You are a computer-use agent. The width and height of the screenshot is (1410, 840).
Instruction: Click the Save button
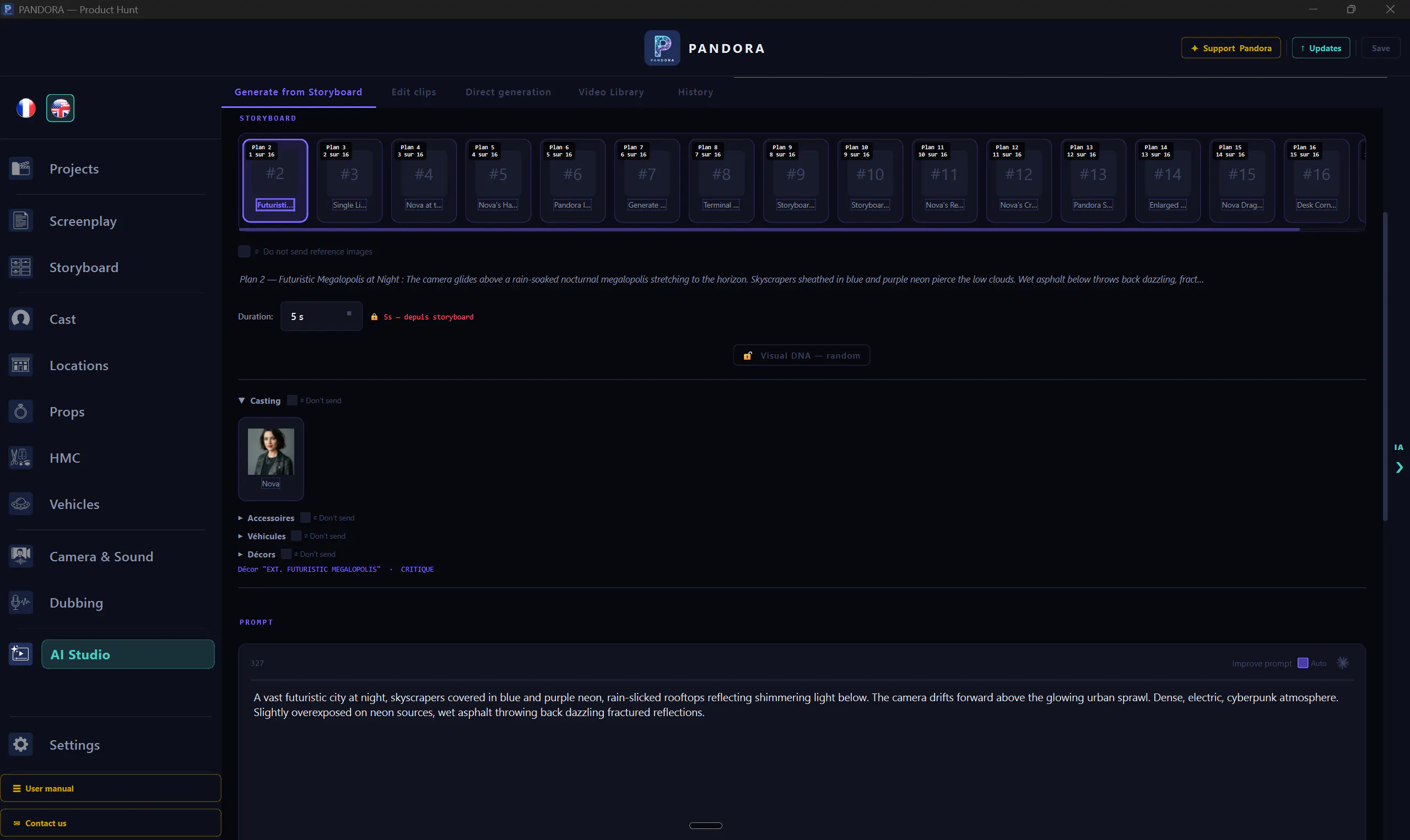pyautogui.click(x=1381, y=48)
